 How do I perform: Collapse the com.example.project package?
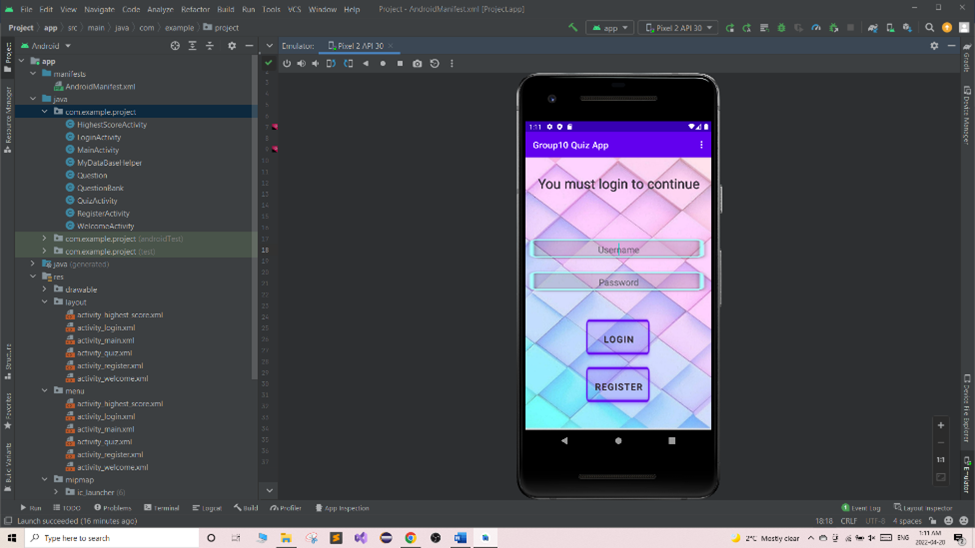click(44, 111)
